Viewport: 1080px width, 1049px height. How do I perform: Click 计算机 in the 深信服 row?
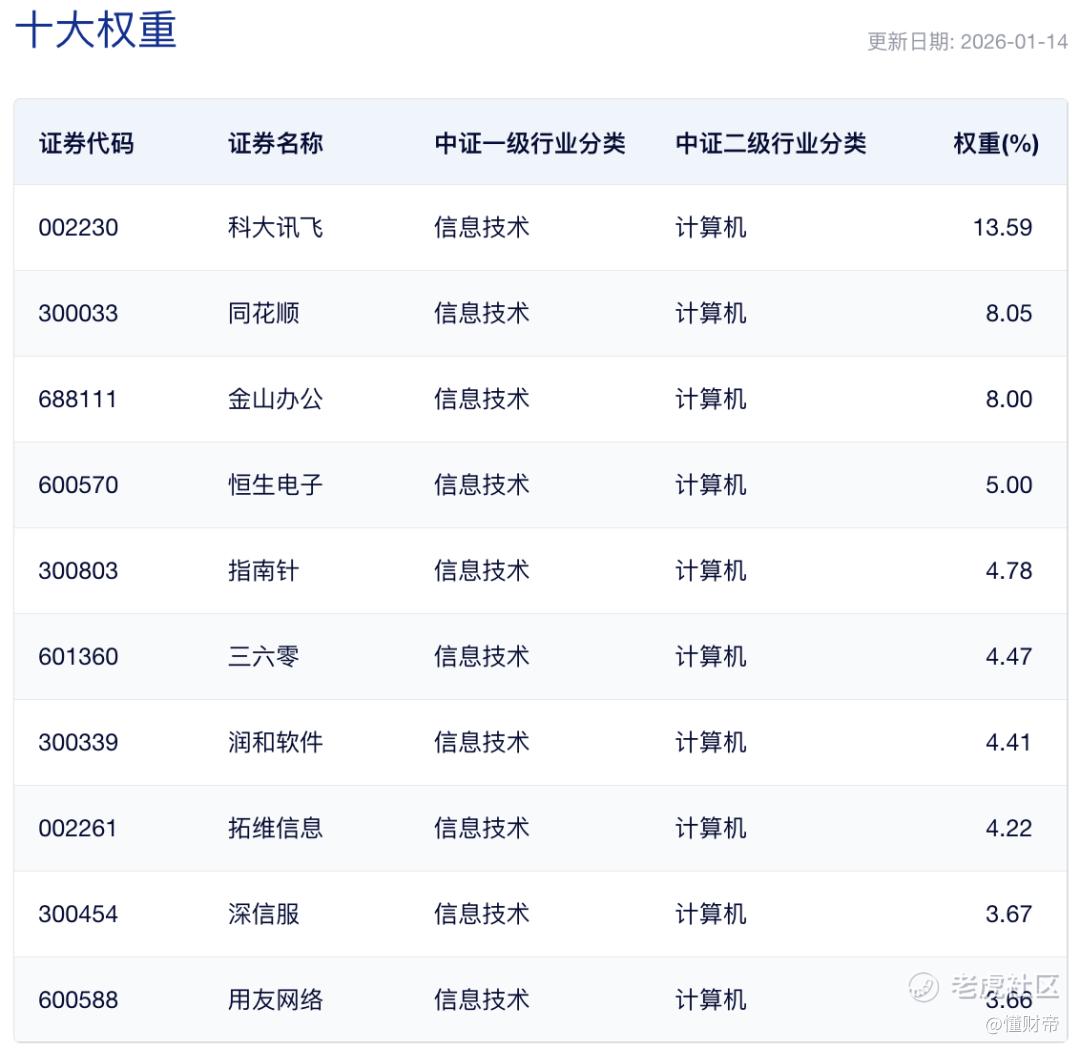click(x=711, y=914)
